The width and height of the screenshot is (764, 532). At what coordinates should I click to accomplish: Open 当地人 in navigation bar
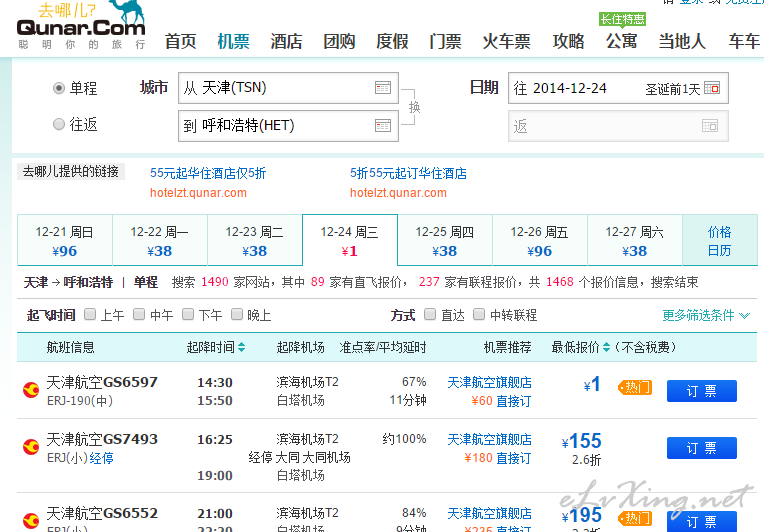(x=682, y=41)
